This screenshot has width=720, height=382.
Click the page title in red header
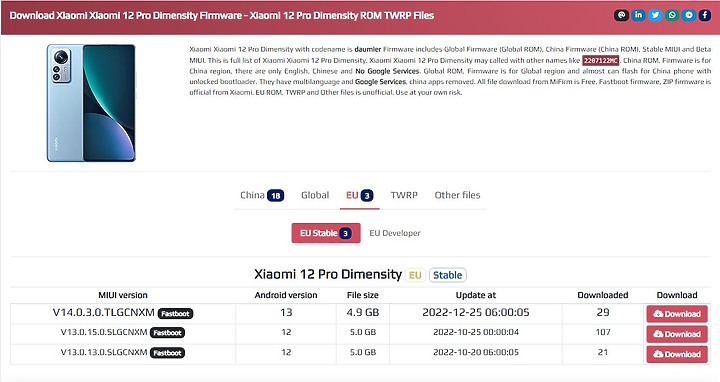pos(222,16)
